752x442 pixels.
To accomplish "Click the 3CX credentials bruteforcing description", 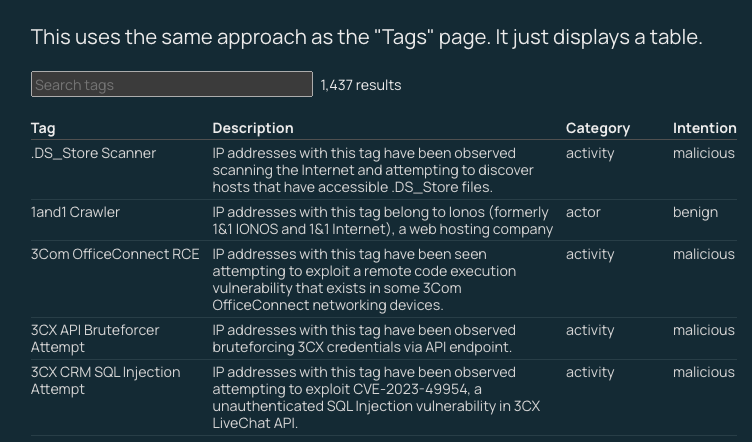I will pyautogui.click(x=363, y=338).
